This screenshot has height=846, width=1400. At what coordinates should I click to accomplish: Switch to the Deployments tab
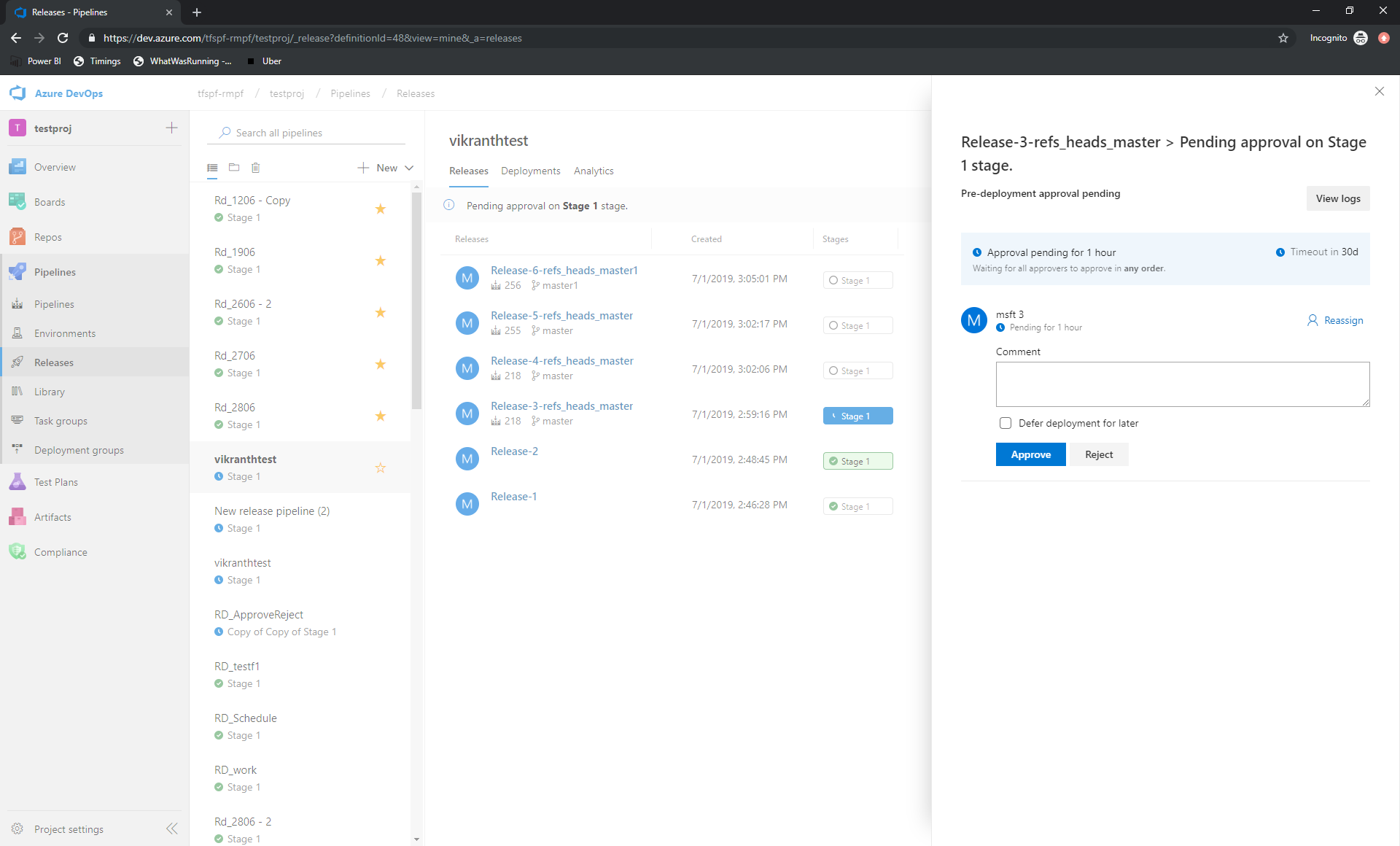[530, 170]
